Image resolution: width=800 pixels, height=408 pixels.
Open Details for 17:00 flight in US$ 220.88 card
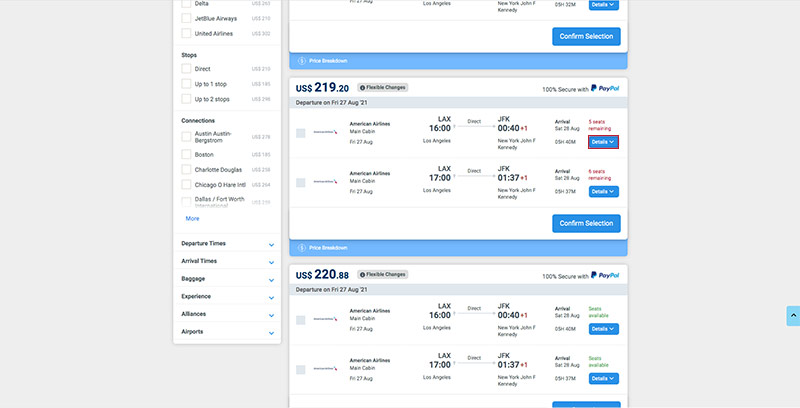point(604,378)
